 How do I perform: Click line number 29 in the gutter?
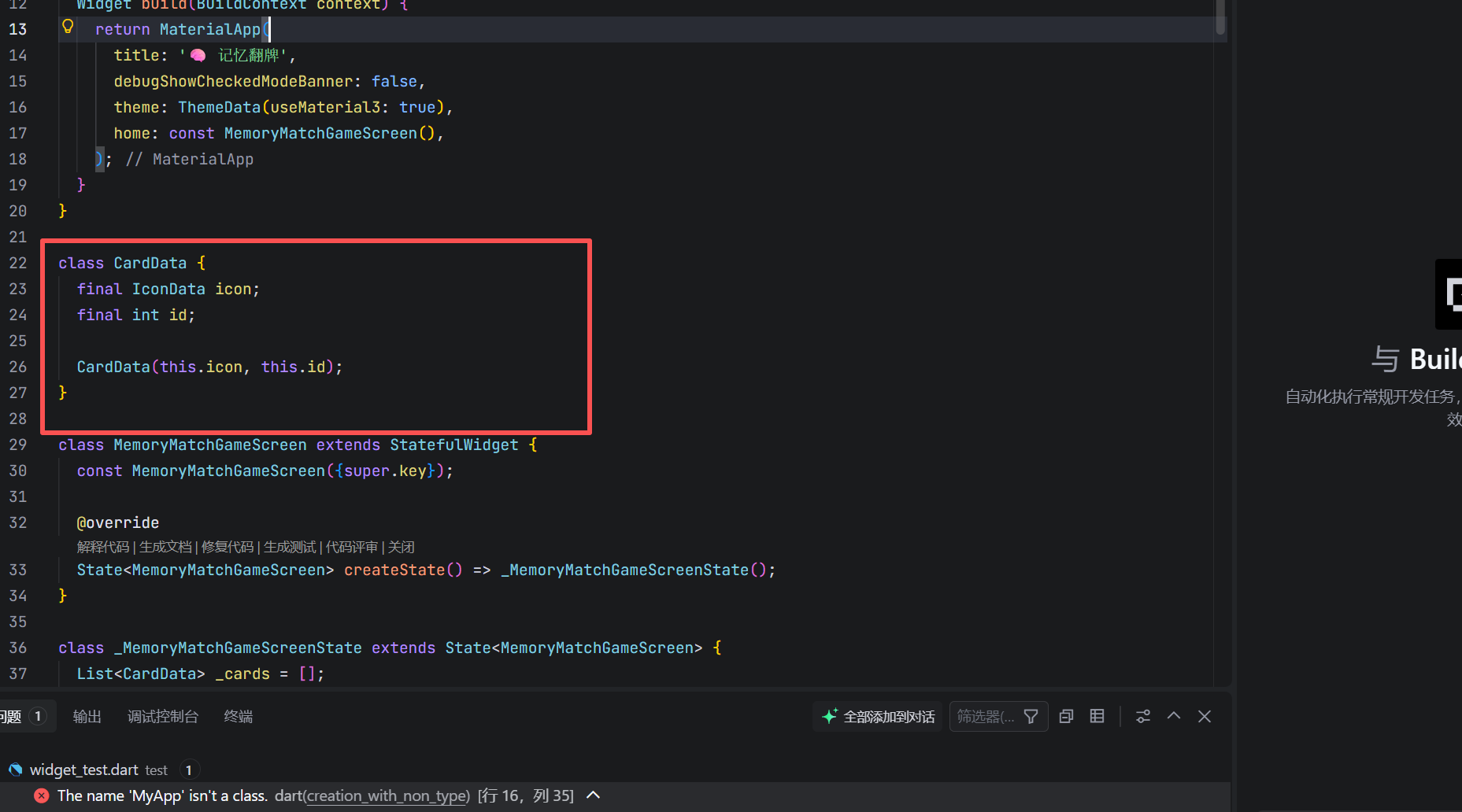18,445
